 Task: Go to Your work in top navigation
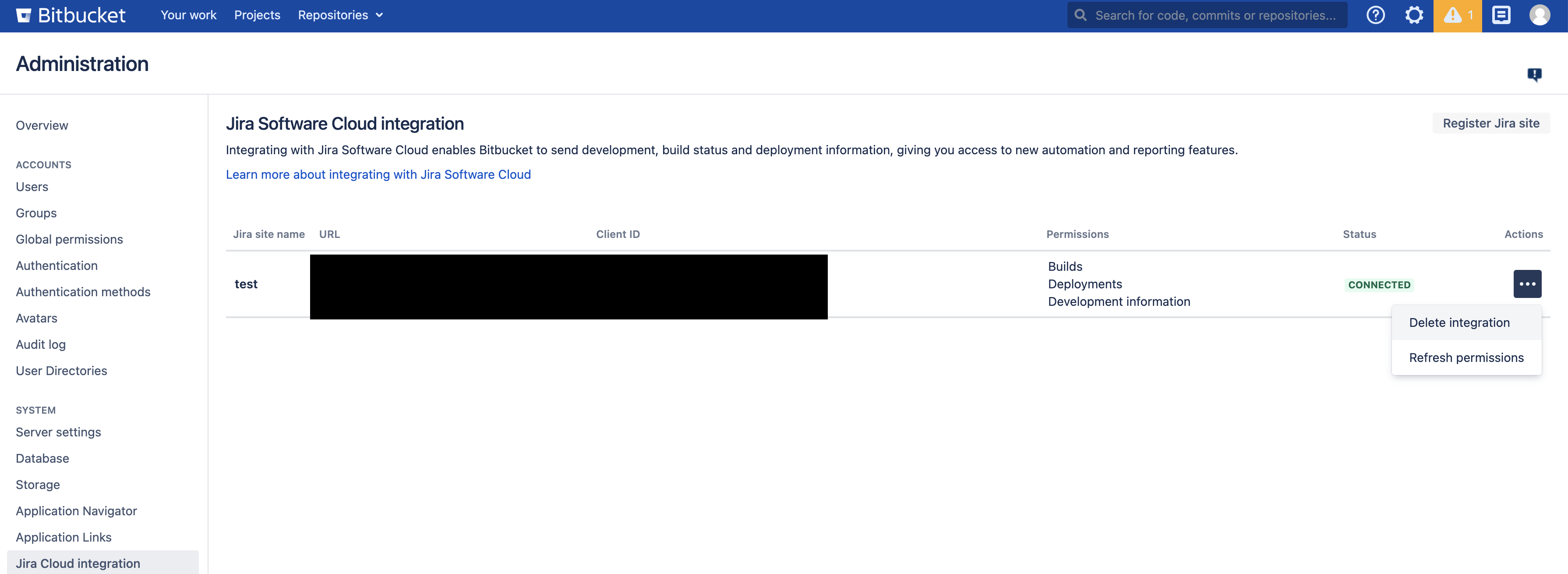click(188, 15)
